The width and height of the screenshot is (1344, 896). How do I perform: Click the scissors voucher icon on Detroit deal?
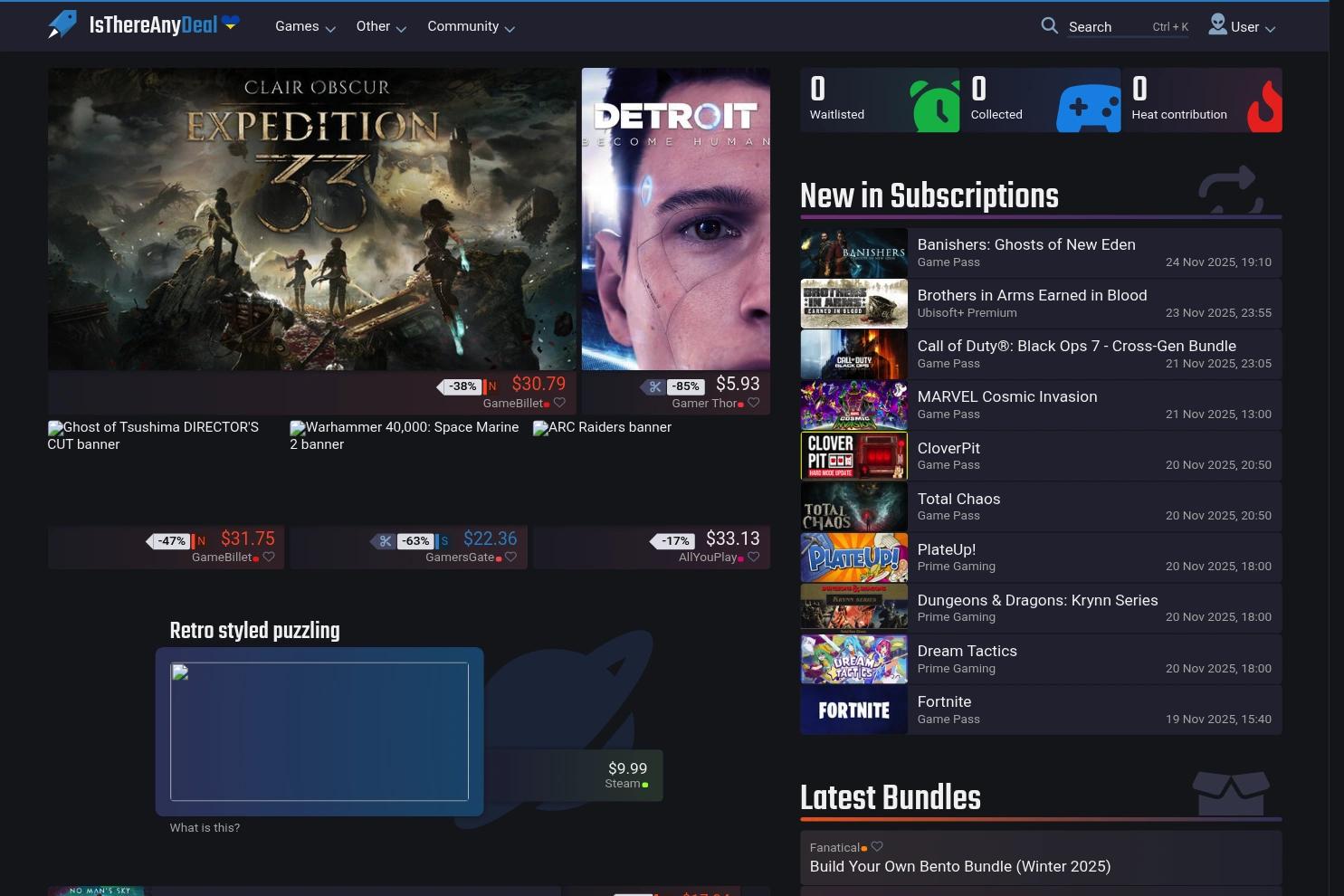point(655,386)
